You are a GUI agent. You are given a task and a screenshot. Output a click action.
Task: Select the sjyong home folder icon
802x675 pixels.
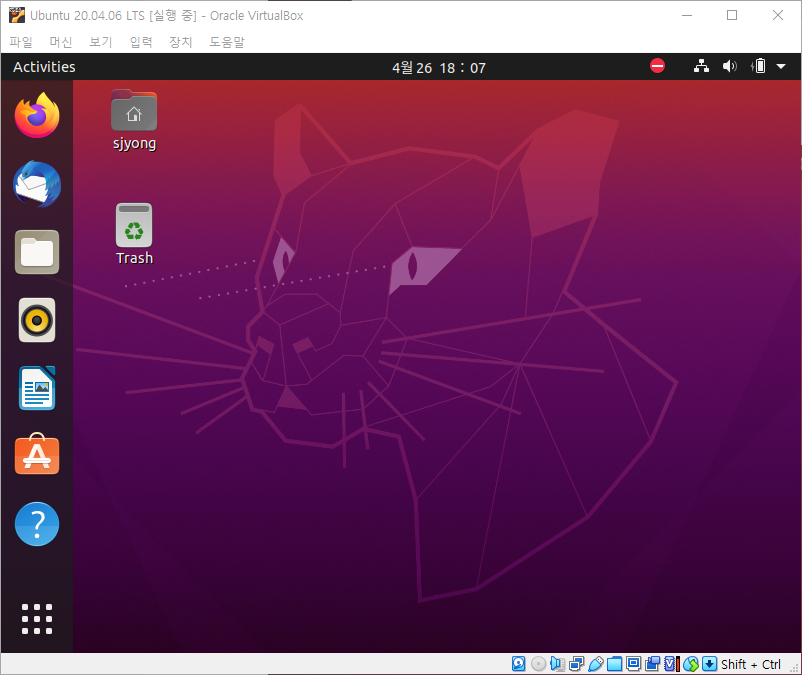tap(134, 121)
